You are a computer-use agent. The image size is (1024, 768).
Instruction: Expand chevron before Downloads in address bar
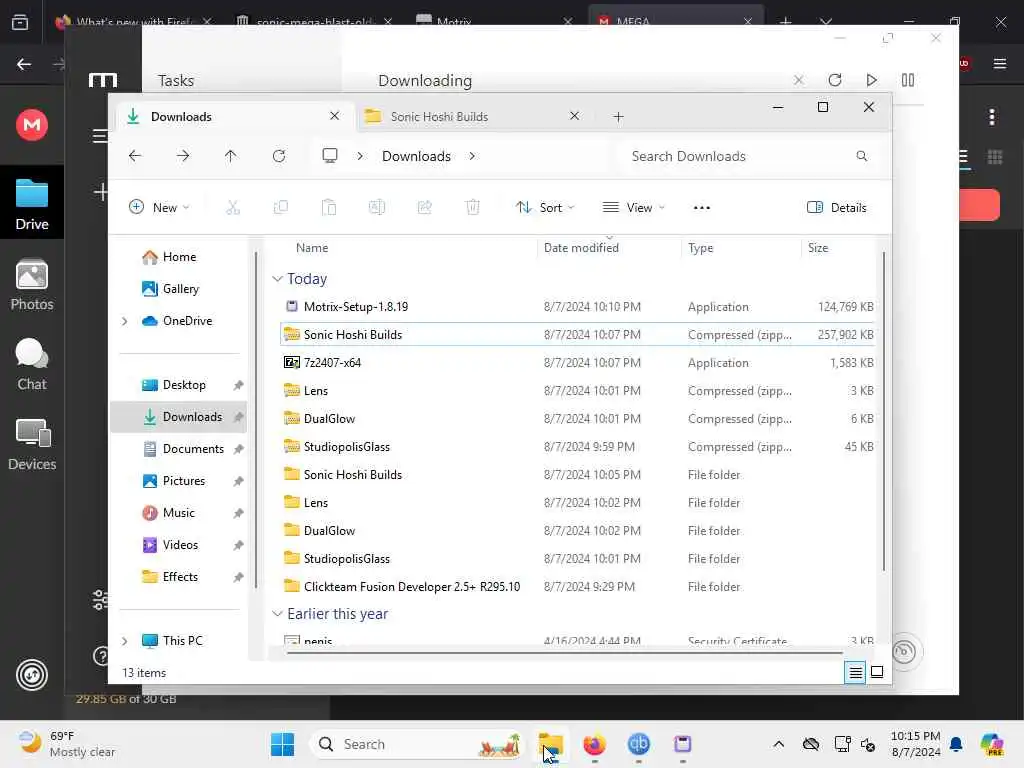pyautogui.click(x=360, y=156)
